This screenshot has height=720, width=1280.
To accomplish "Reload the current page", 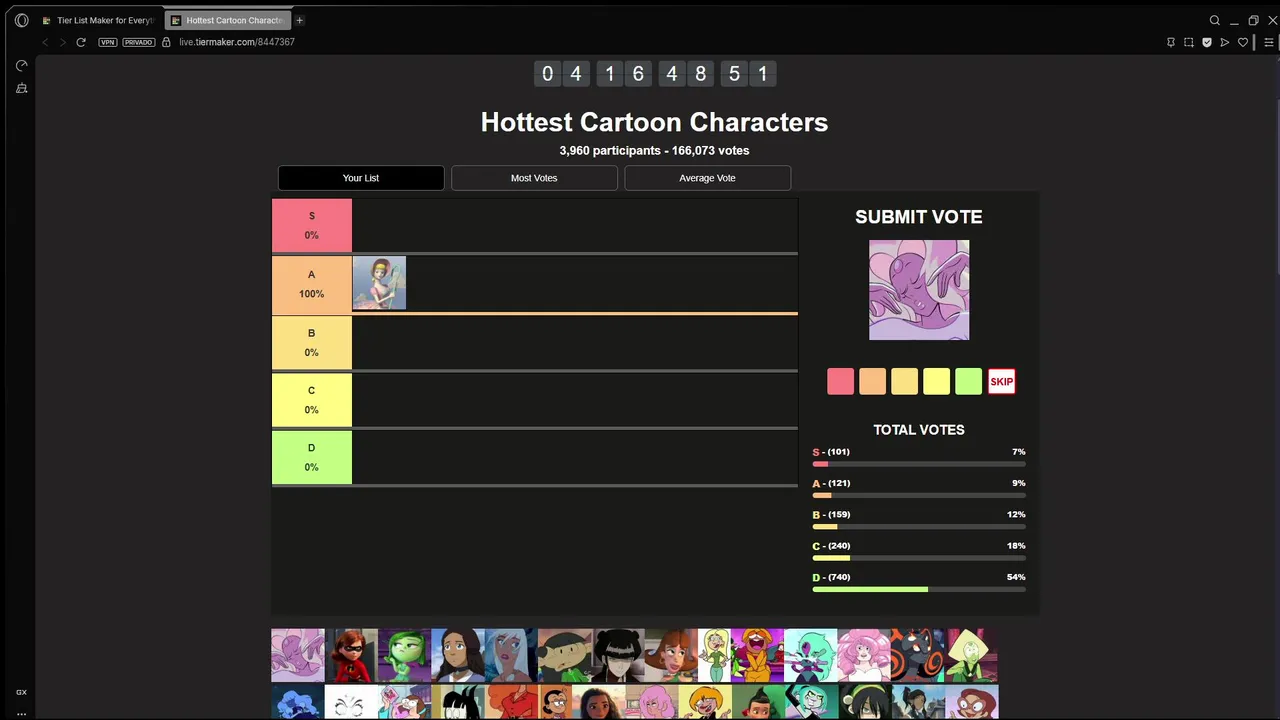I will [x=81, y=42].
